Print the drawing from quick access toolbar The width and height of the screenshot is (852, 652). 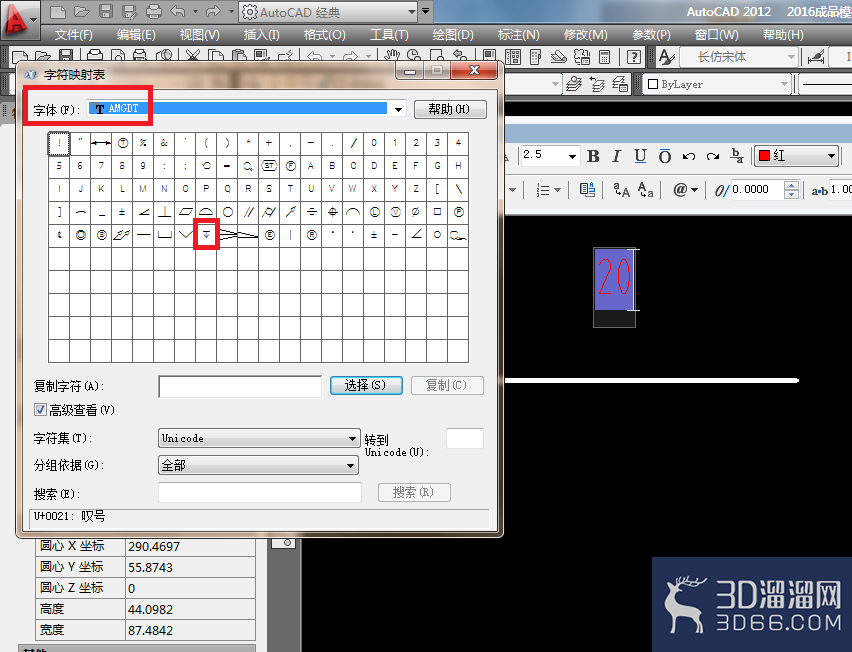[x=154, y=11]
